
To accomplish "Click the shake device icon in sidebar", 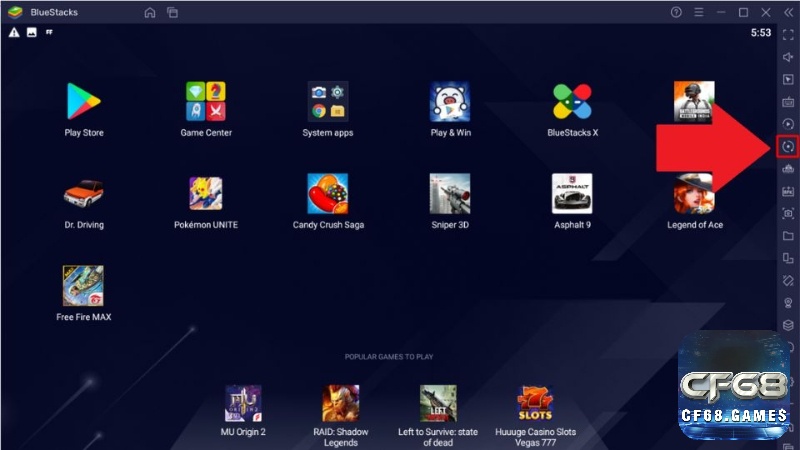I will point(788,281).
